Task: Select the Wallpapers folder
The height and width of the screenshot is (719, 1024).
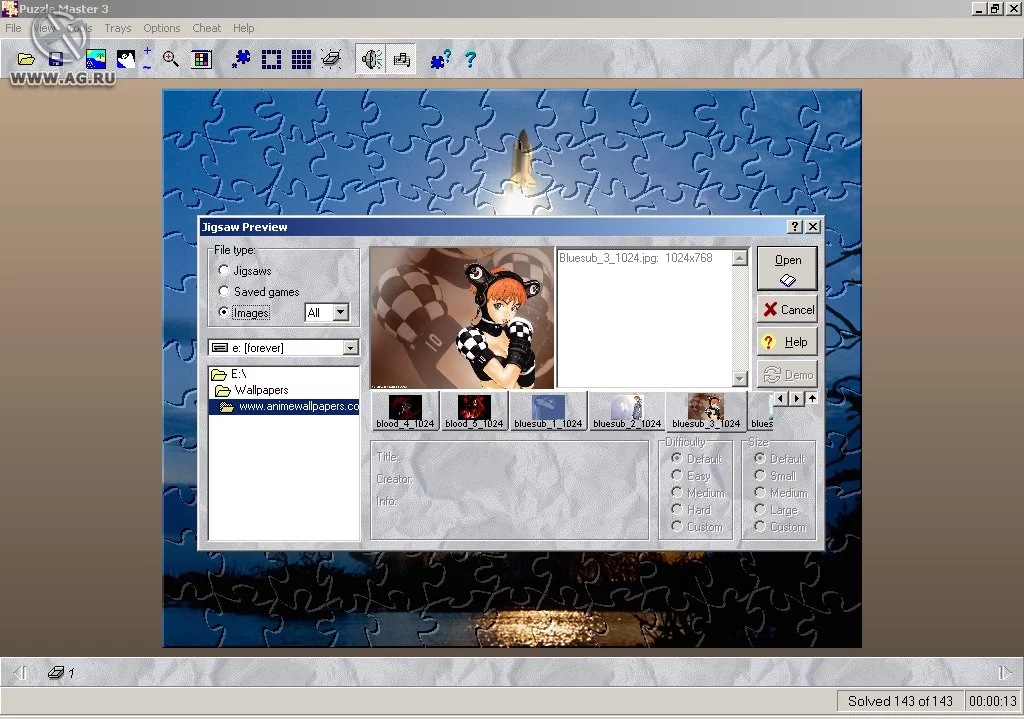Action: [251, 390]
